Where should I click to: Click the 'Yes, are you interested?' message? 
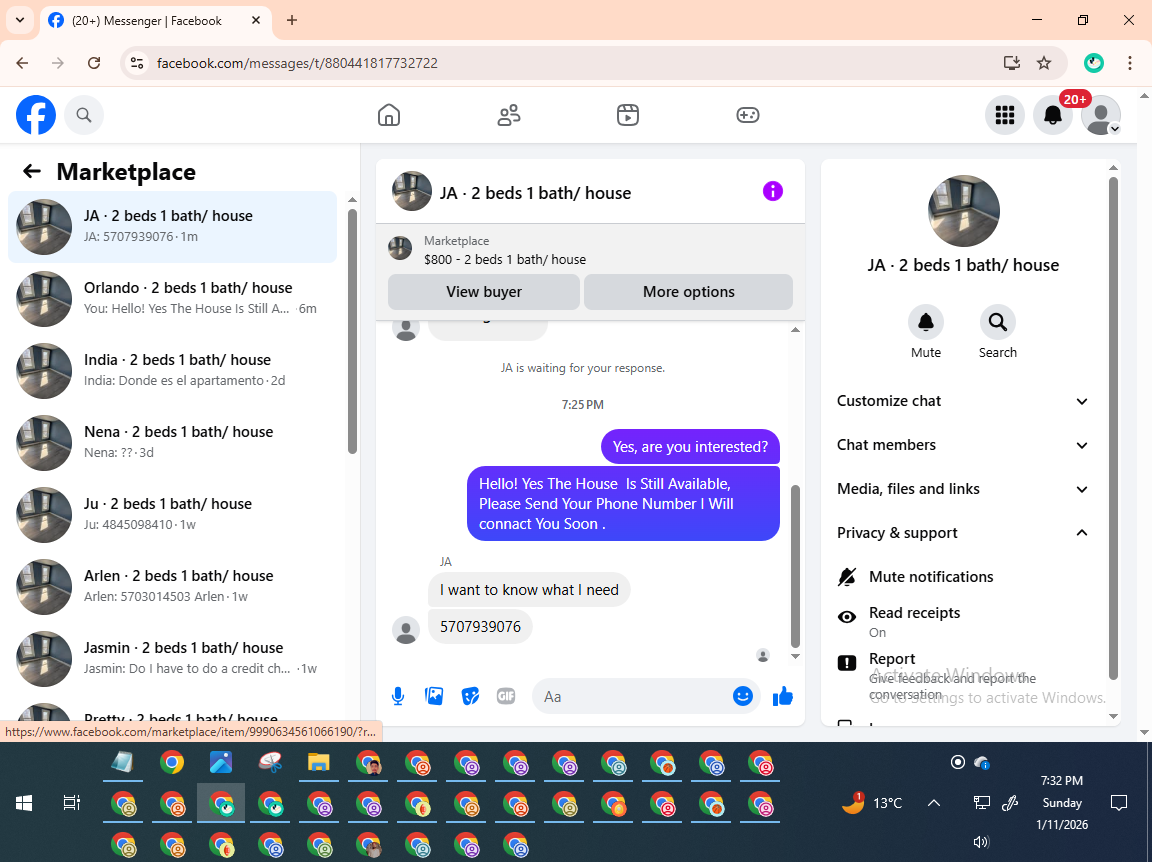tap(690, 447)
